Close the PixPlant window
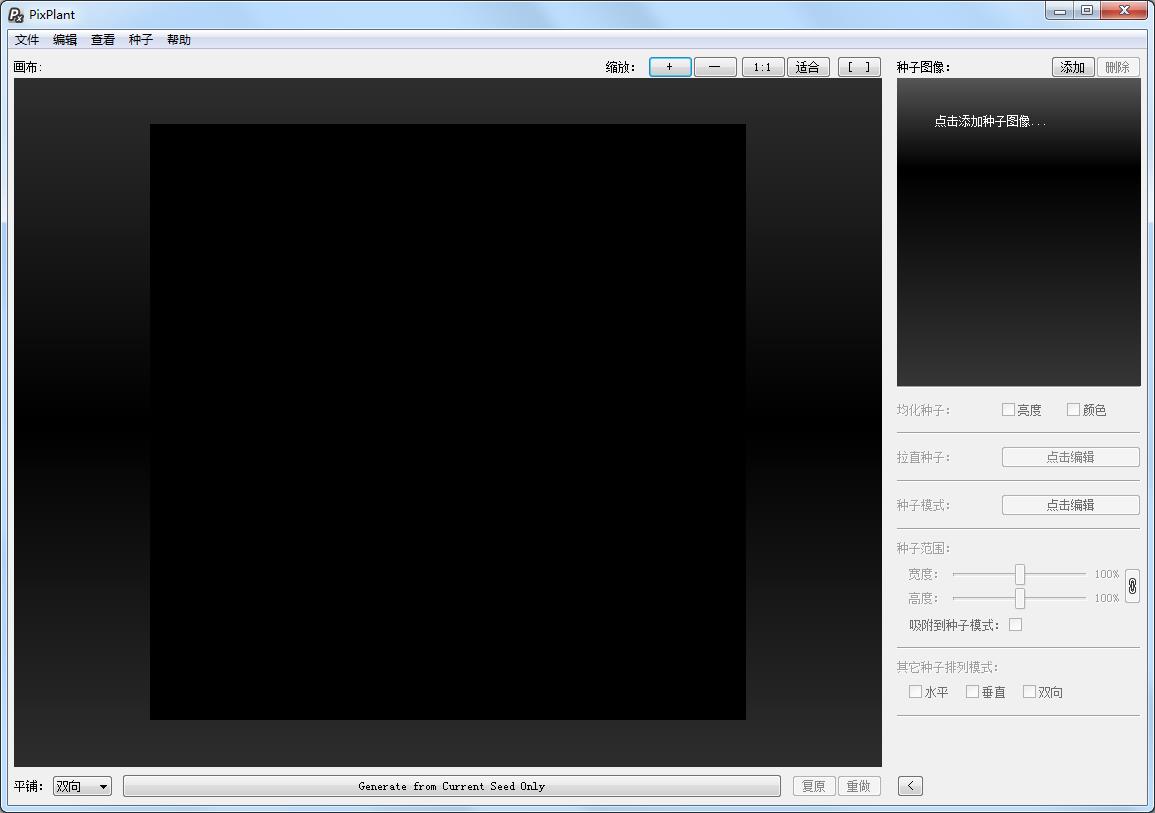The height and width of the screenshot is (813, 1155). 1124,10
